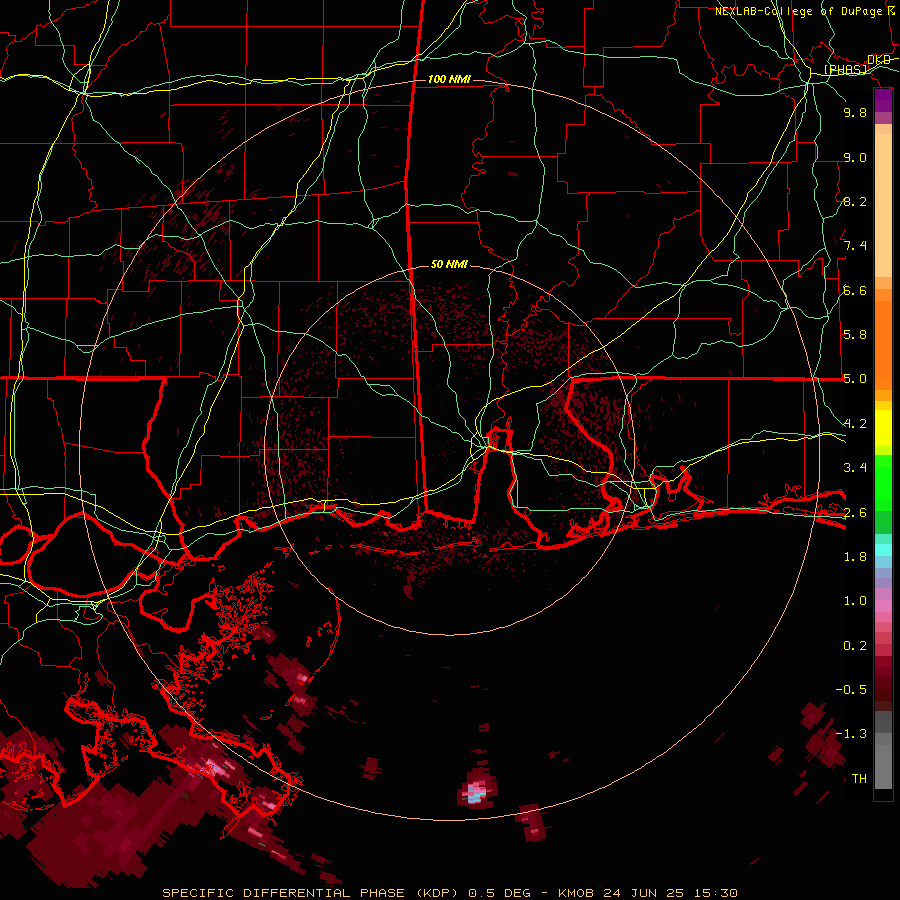Screen dimensions: 900x900
Task: Click the 50 NMI range ring label
Action: (x=449, y=265)
